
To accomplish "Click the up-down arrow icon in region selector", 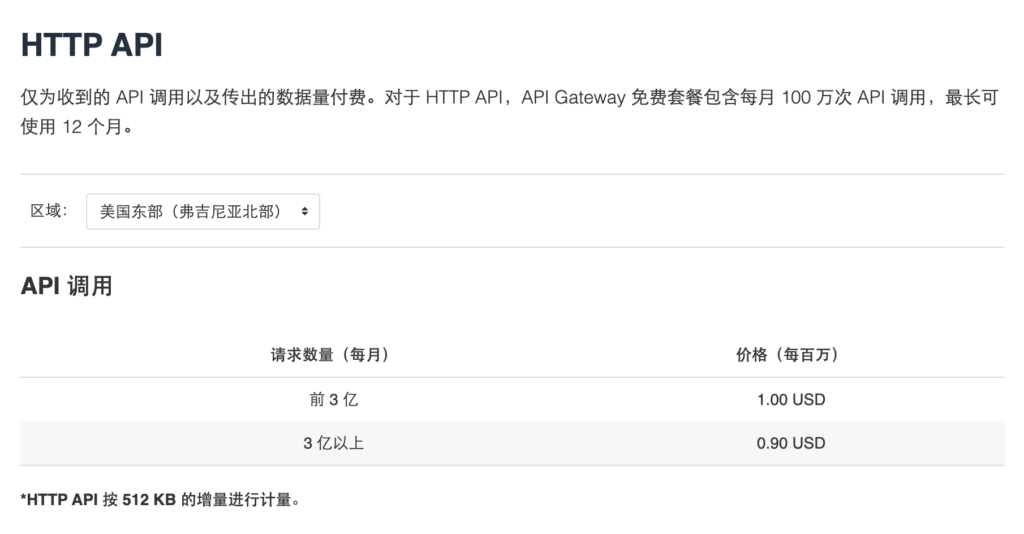I will point(305,211).
